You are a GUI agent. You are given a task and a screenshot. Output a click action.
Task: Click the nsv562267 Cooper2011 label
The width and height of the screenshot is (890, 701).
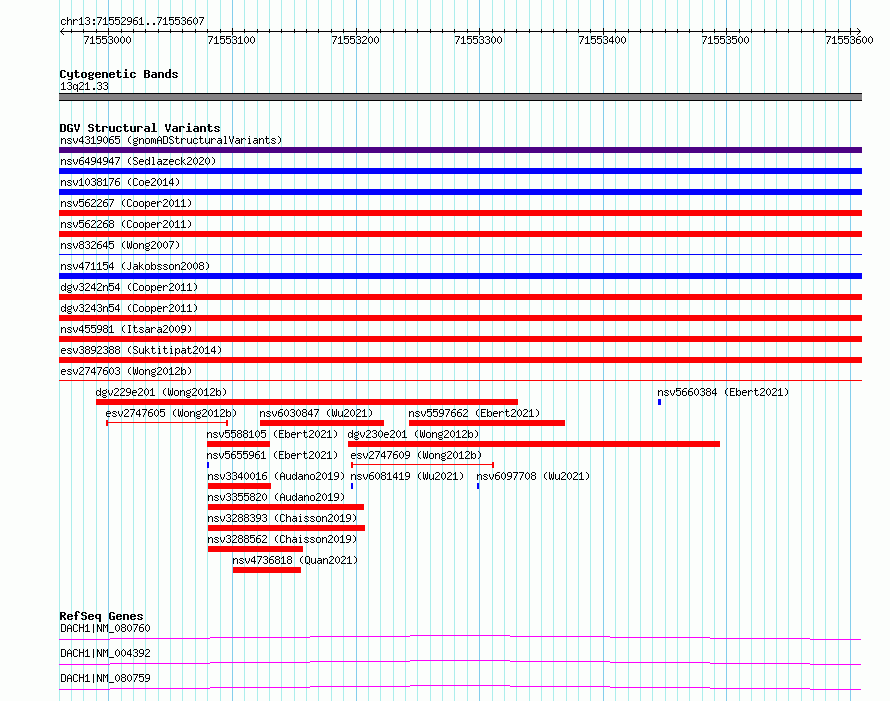[x=126, y=203]
